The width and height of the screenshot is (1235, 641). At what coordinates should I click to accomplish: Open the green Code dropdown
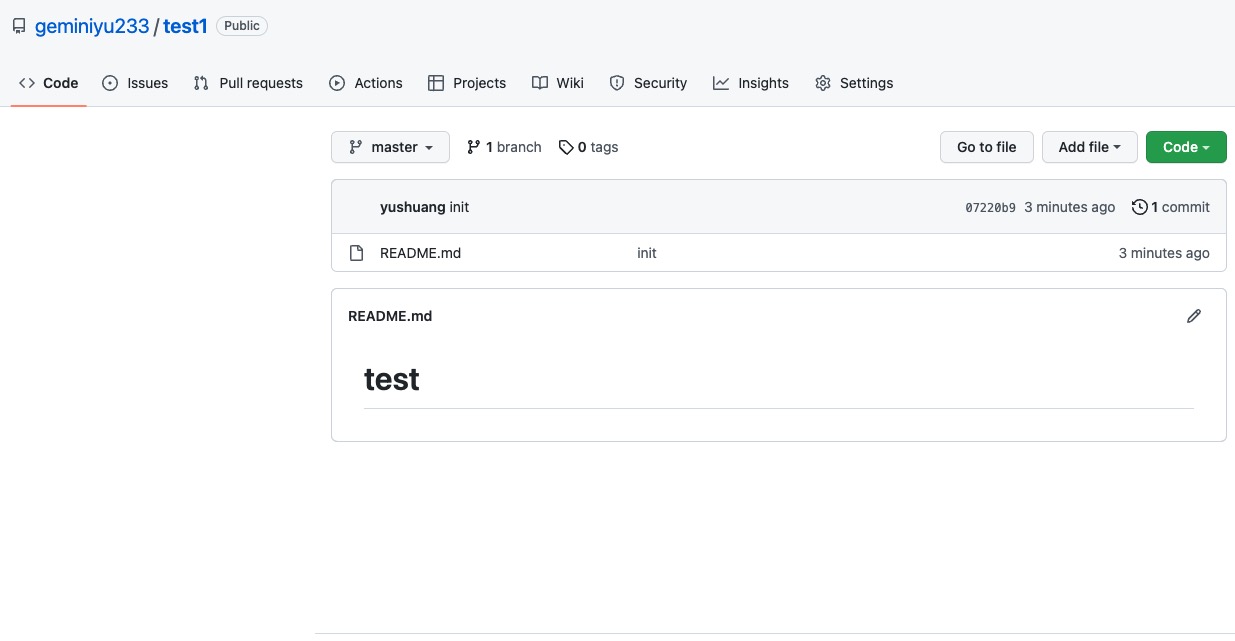[x=1186, y=147]
